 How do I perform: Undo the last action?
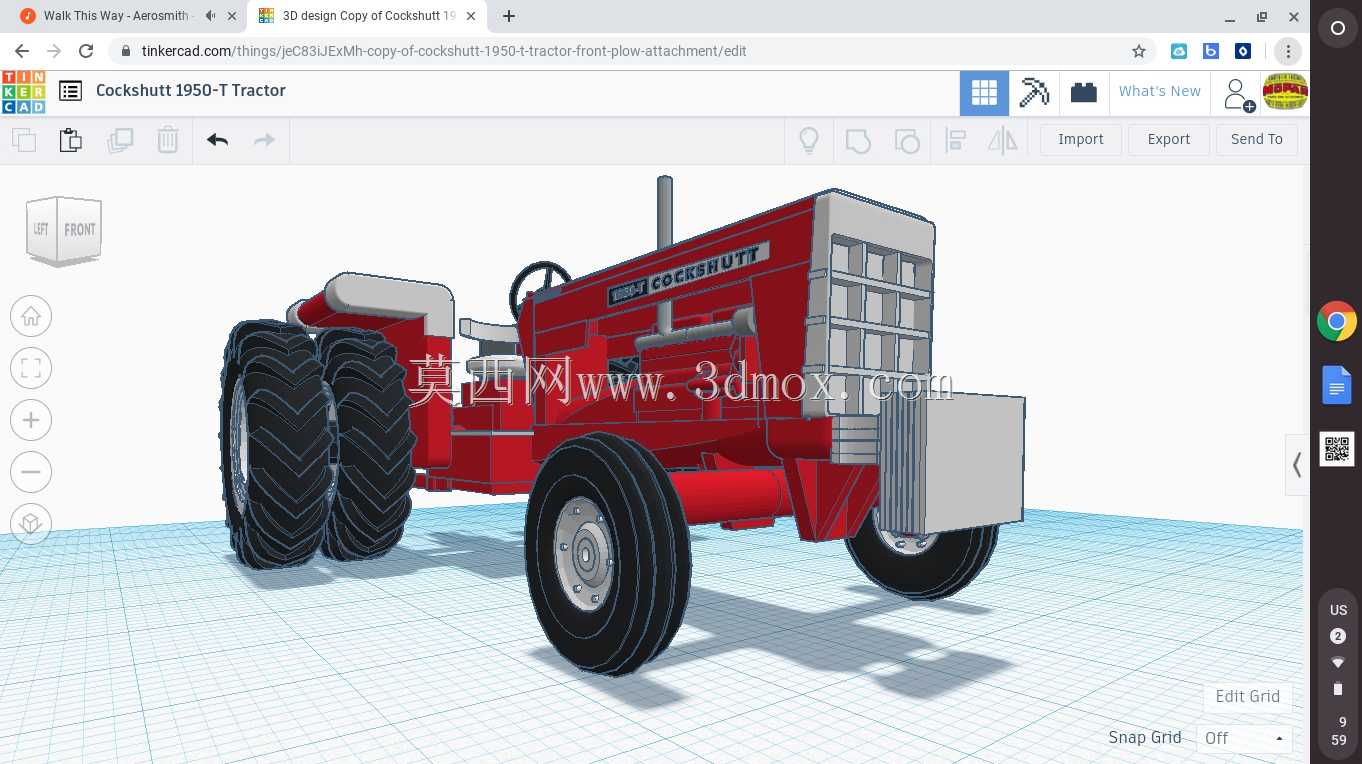[217, 140]
